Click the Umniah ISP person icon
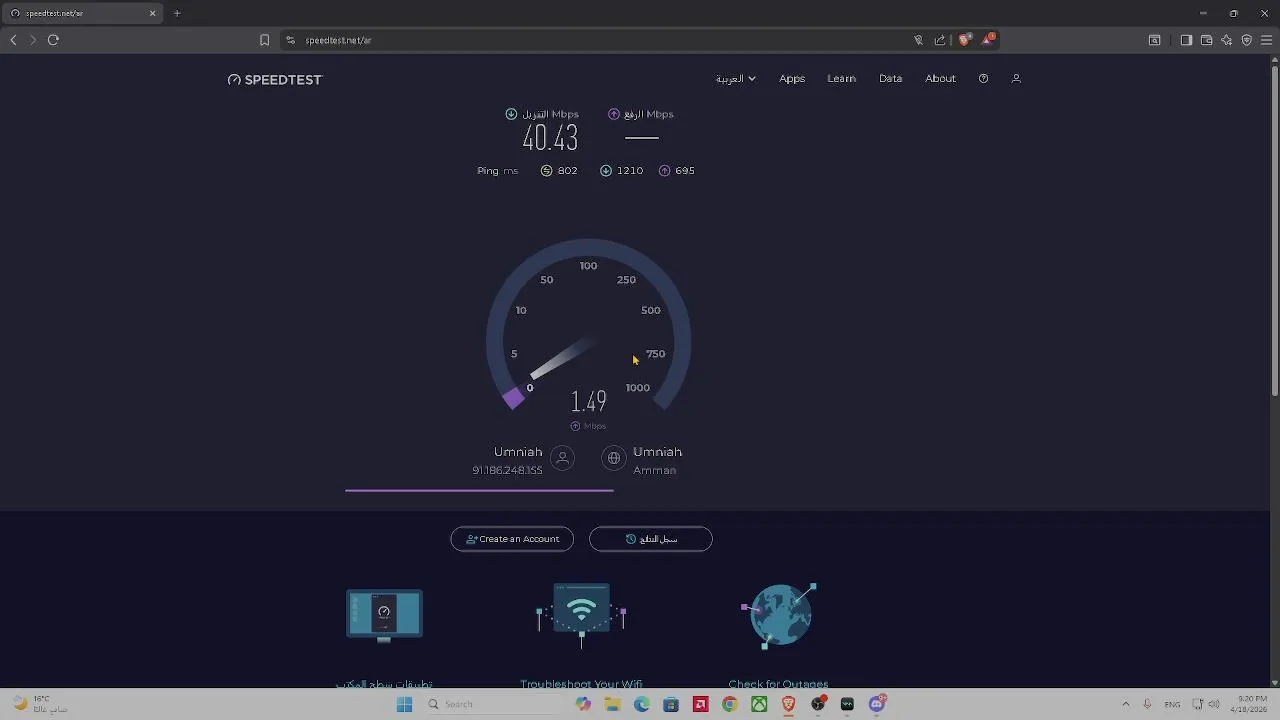 point(562,458)
